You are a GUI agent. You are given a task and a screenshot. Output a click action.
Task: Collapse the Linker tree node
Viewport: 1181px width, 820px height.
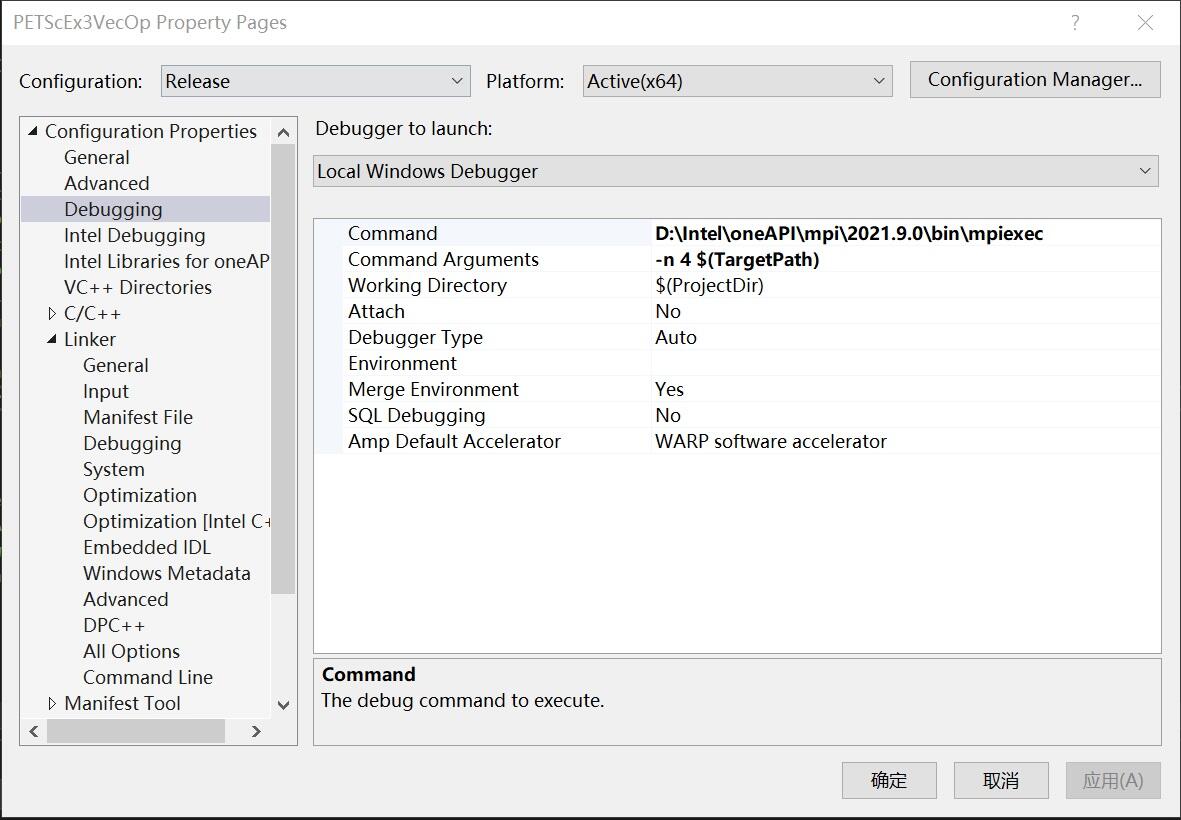(52, 339)
